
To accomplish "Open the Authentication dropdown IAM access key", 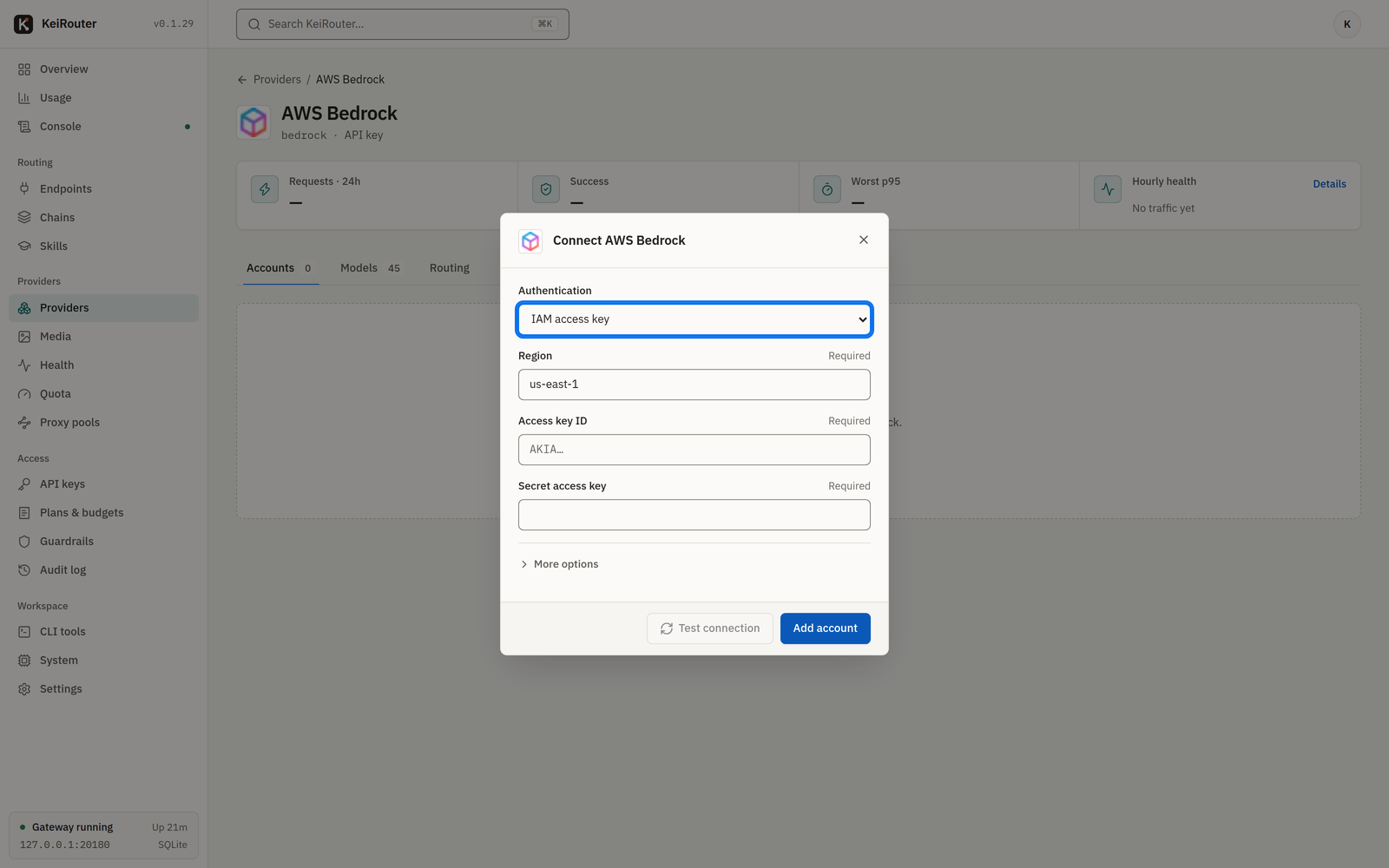I will tap(694, 319).
